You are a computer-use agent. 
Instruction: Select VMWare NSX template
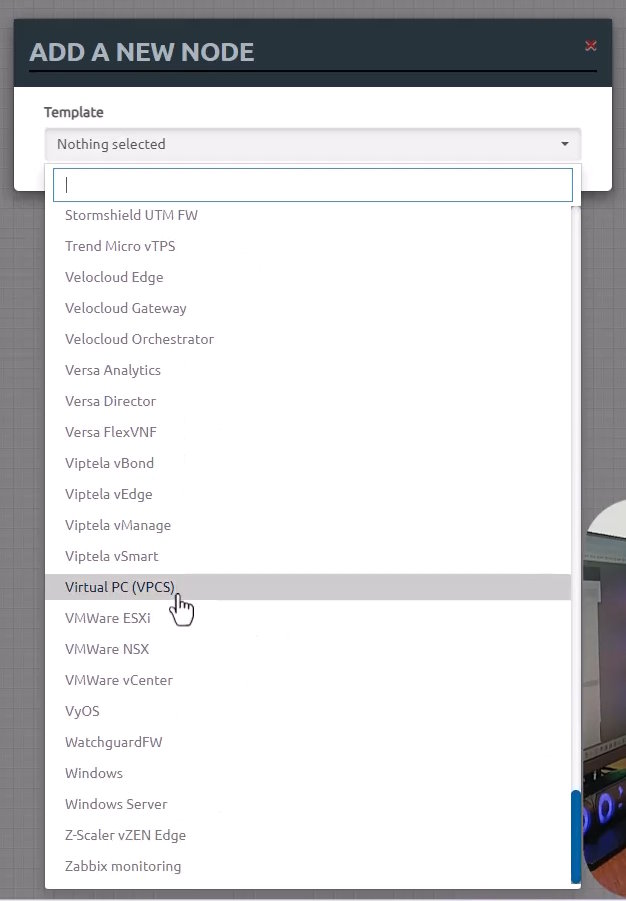(308, 649)
